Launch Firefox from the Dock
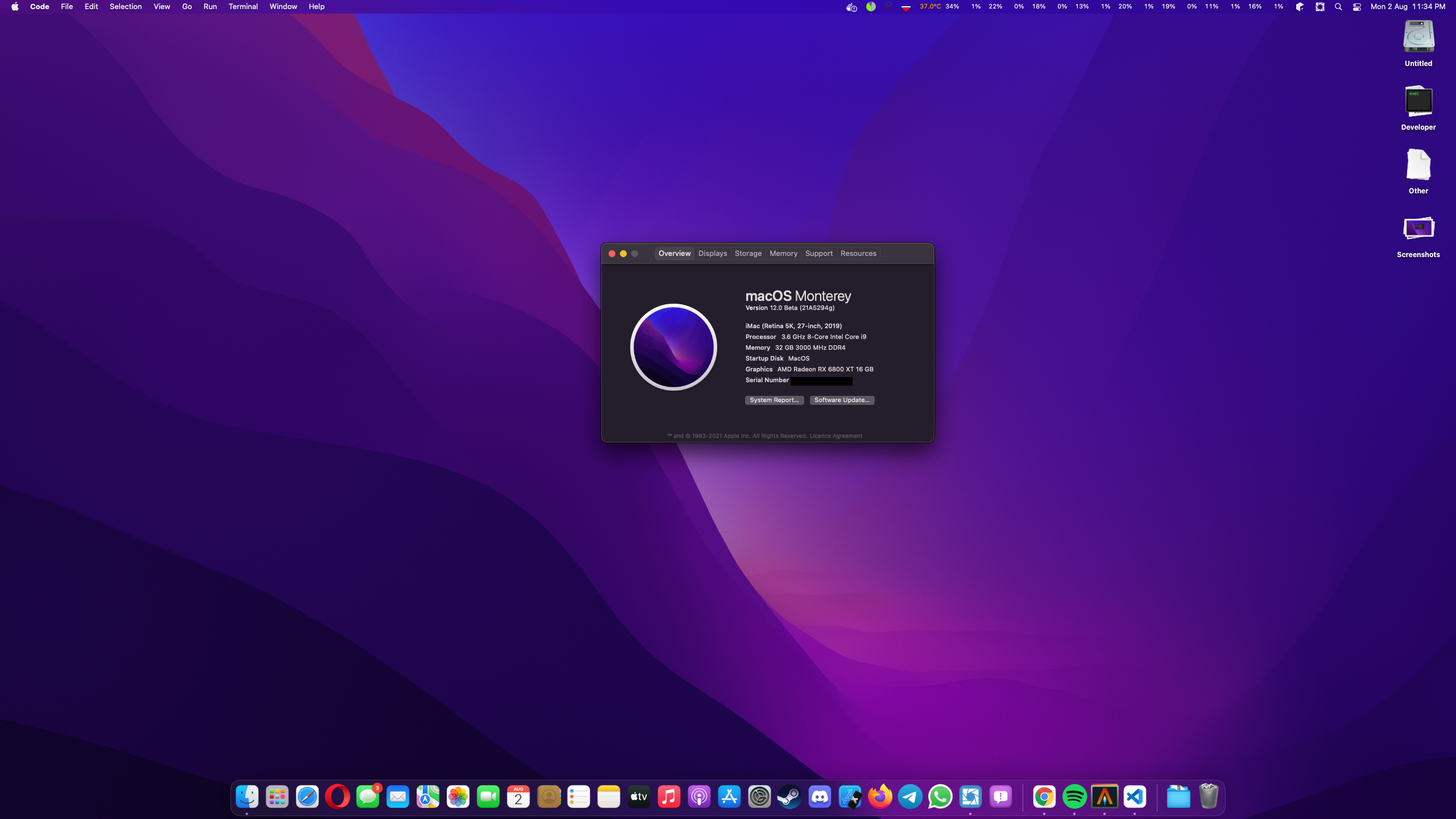Image resolution: width=1456 pixels, height=819 pixels. click(880, 797)
